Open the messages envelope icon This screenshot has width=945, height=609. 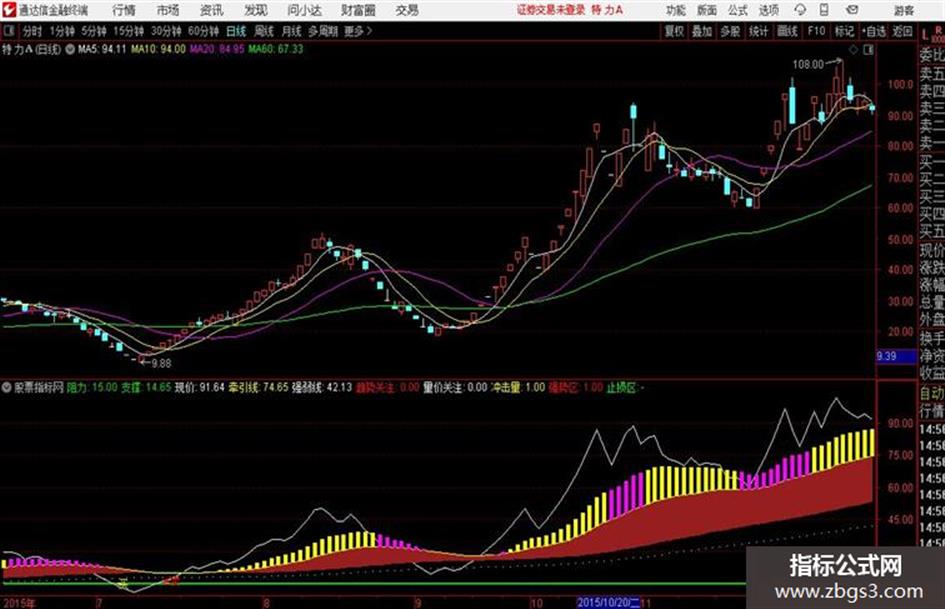(852, 10)
